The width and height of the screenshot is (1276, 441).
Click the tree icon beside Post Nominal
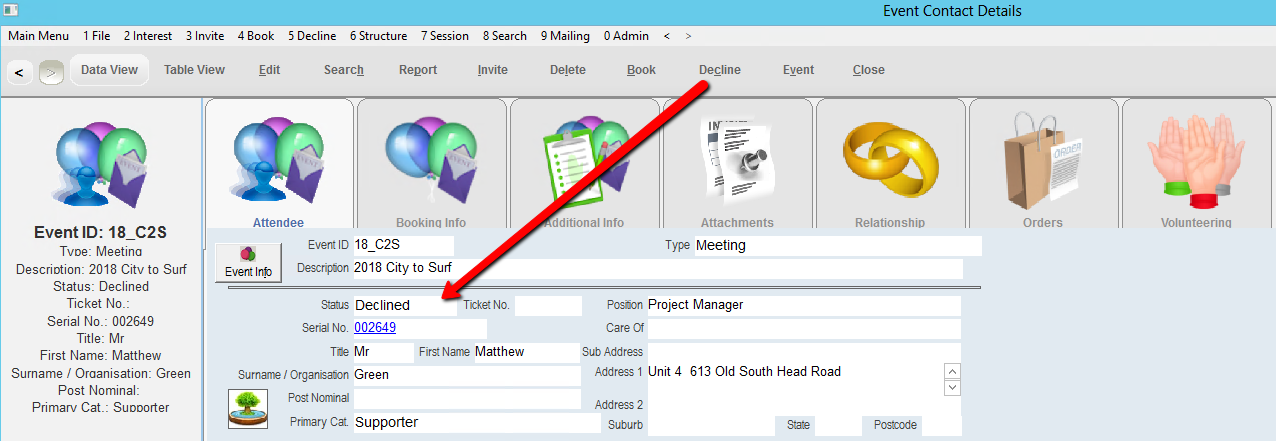pyautogui.click(x=247, y=408)
